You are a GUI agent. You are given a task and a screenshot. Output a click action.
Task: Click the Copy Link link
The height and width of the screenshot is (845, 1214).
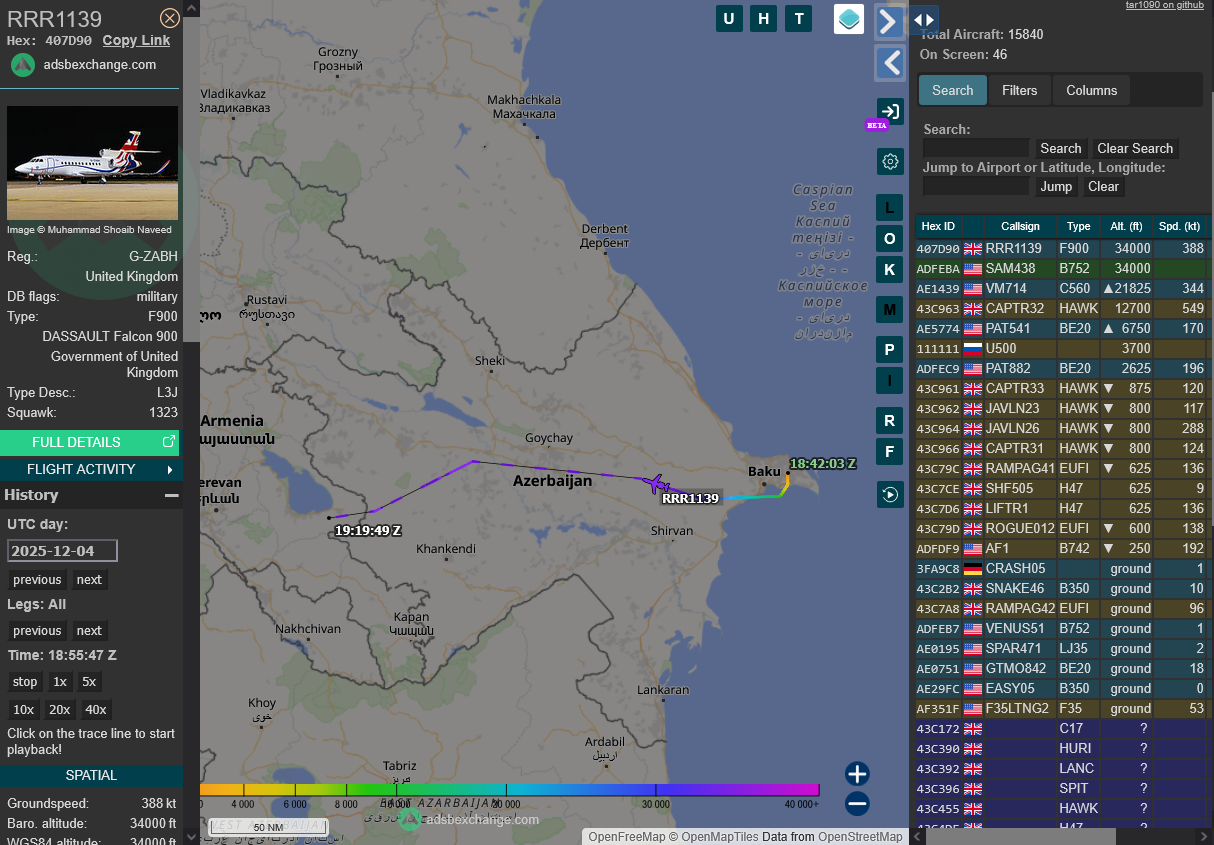[136, 41]
